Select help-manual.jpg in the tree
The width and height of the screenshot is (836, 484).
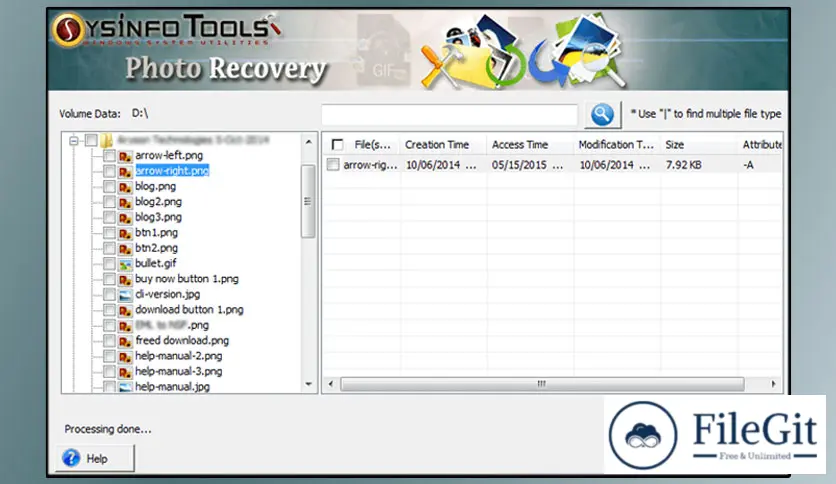[x=172, y=386]
